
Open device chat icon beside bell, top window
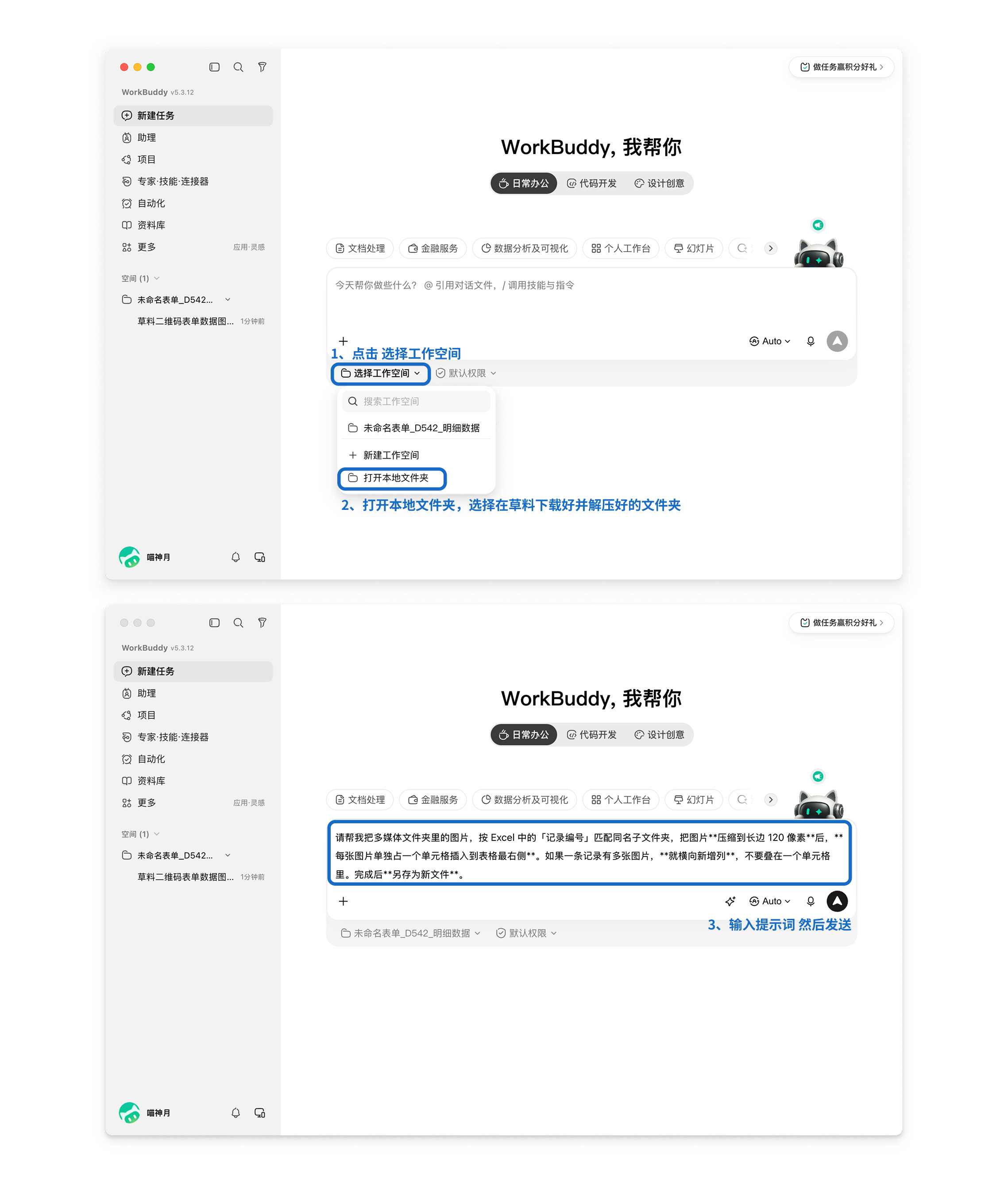(259, 556)
